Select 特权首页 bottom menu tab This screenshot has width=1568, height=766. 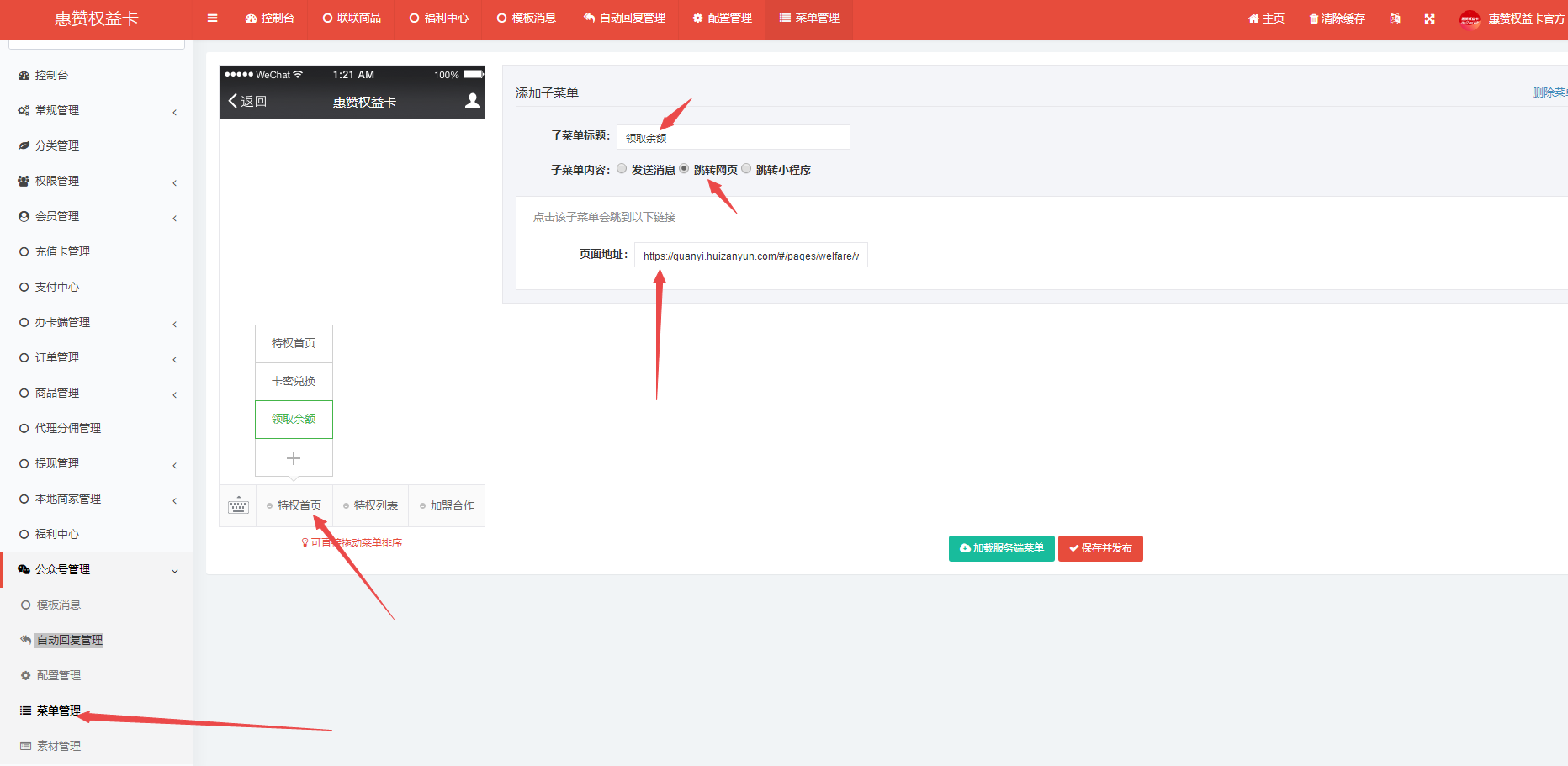[294, 505]
